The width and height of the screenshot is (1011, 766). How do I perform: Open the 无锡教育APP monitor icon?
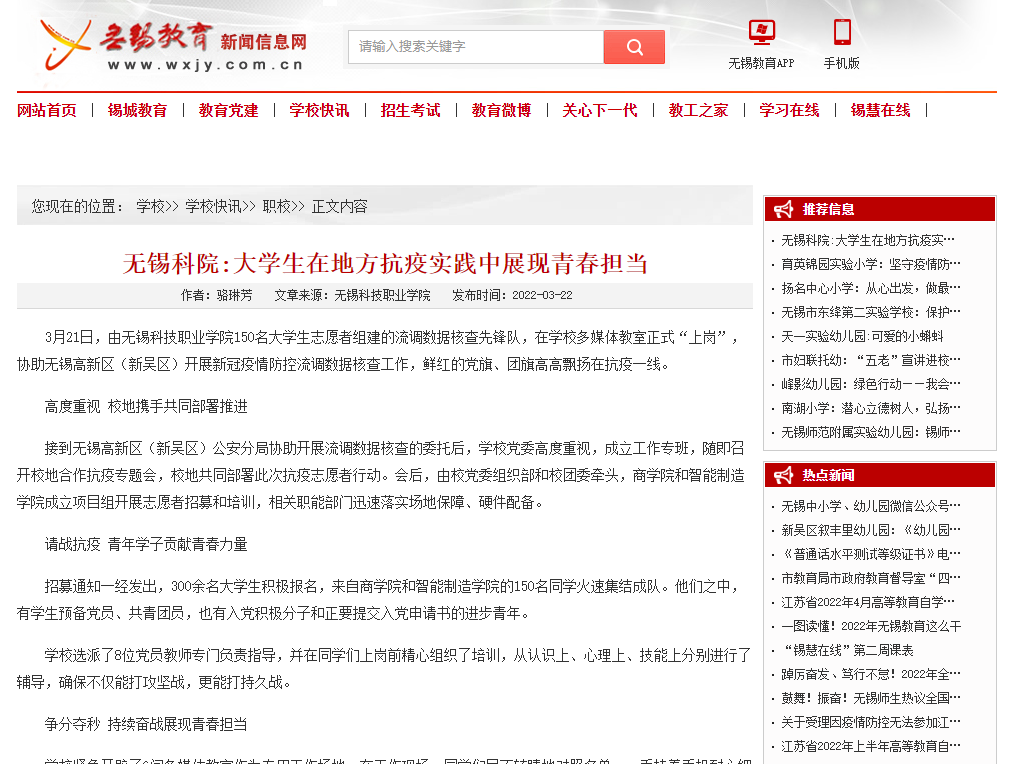[761, 32]
